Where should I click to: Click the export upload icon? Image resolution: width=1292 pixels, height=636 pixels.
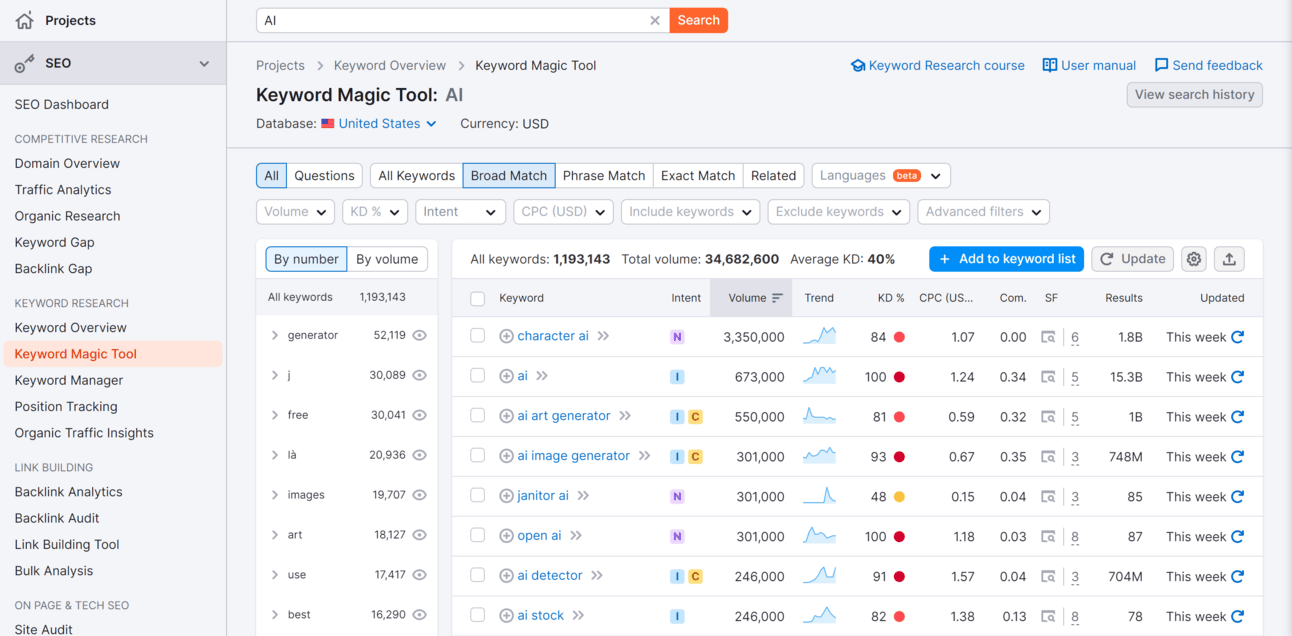(1229, 259)
